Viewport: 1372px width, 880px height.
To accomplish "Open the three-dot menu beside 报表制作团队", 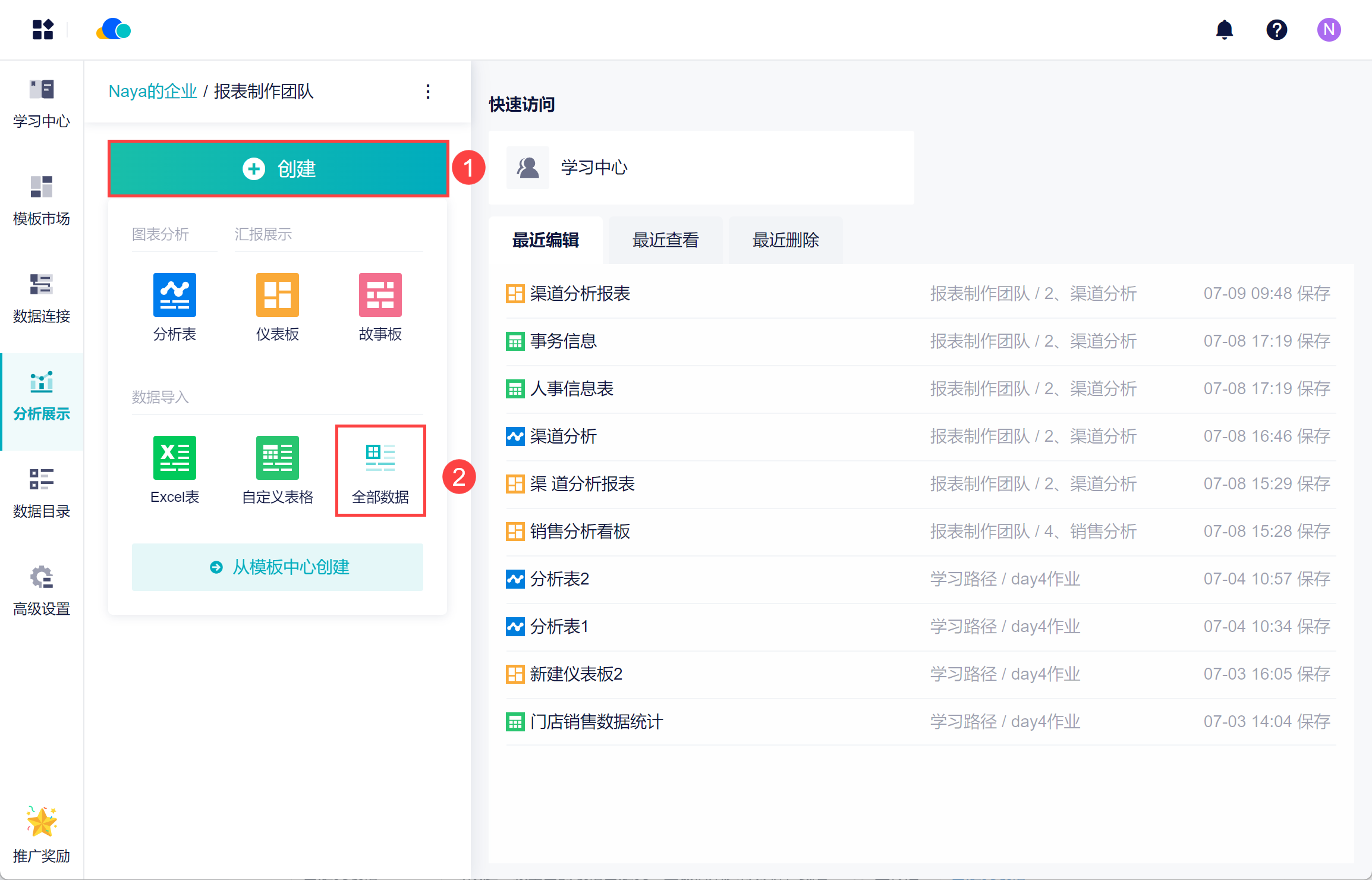I will tap(428, 92).
